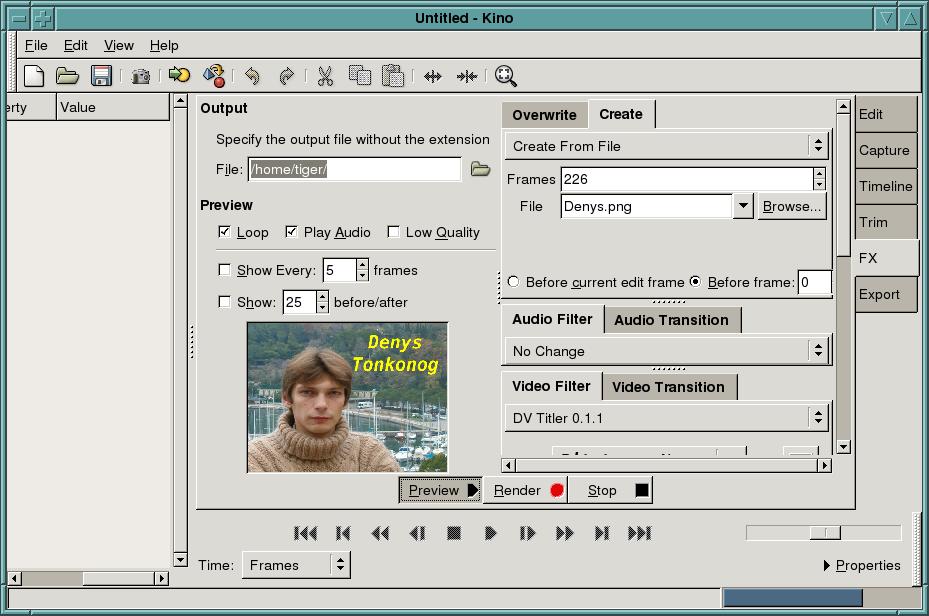Enable the Low Quality preview checkbox
Screen dimensions: 929x616
[x=393, y=232]
